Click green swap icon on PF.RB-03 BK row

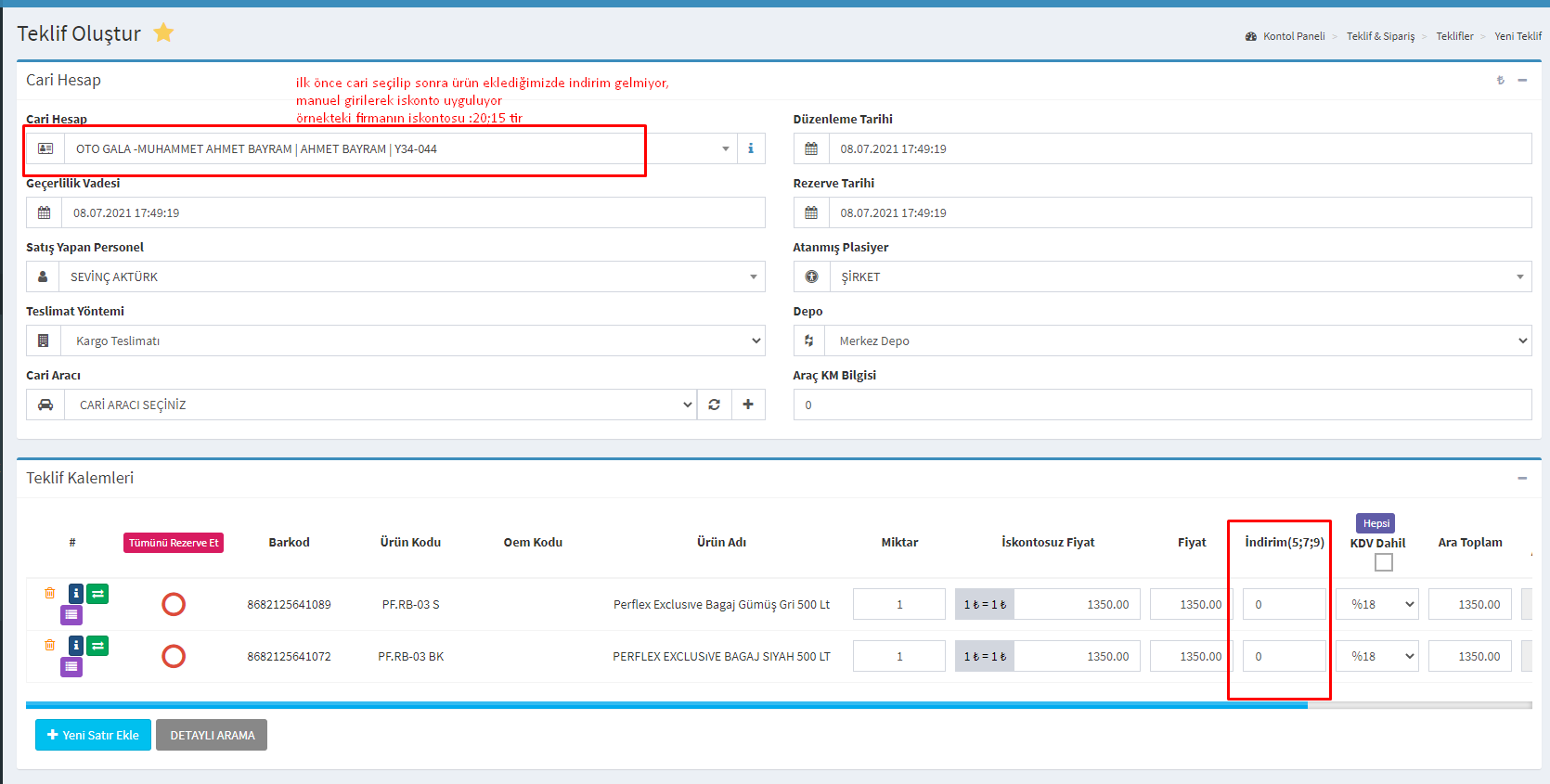pyautogui.click(x=98, y=645)
